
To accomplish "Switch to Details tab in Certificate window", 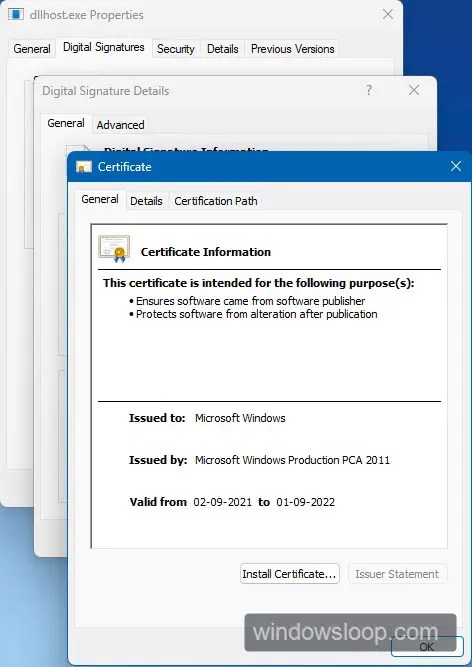I will [x=146, y=201].
